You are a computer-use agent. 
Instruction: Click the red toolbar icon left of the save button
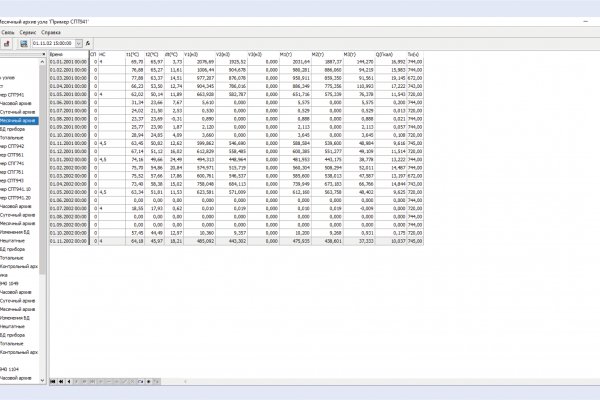point(5,44)
